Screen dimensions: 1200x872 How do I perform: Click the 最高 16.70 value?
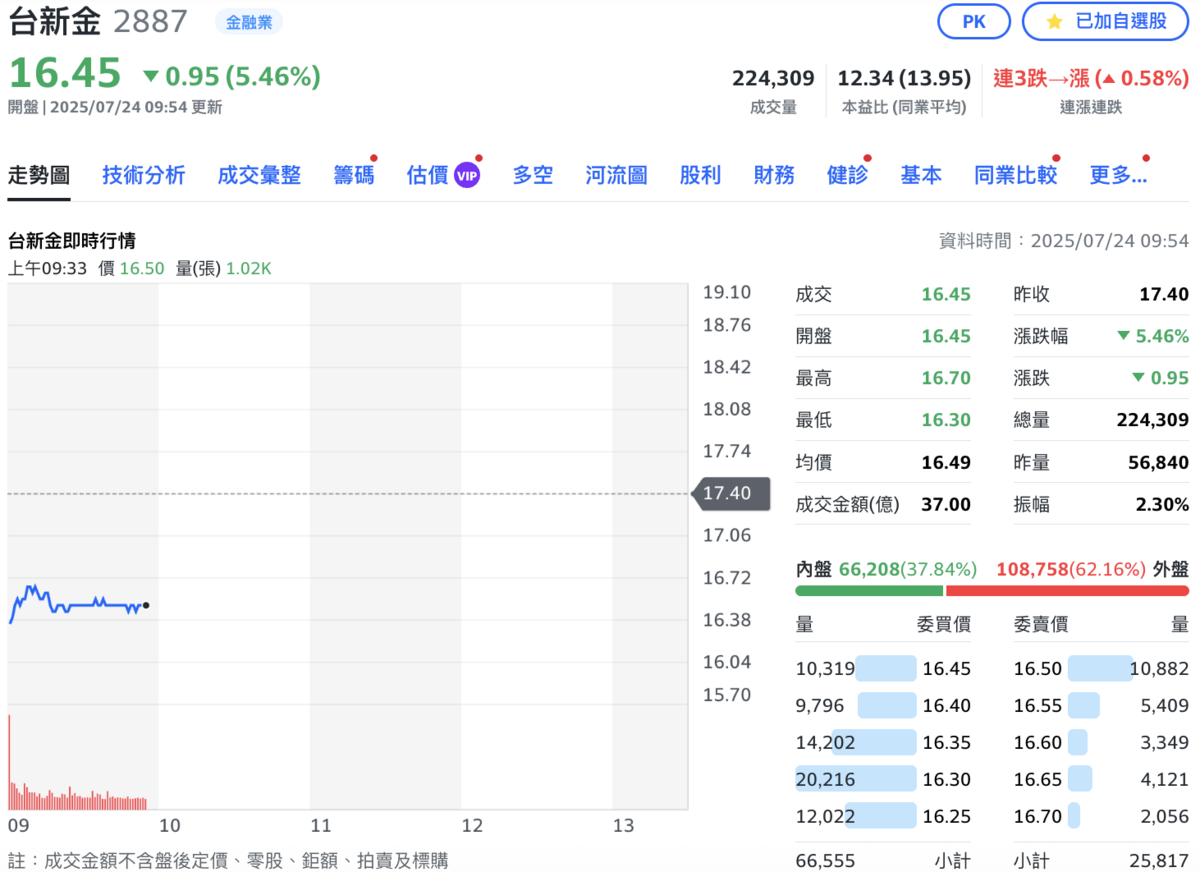[946, 378]
